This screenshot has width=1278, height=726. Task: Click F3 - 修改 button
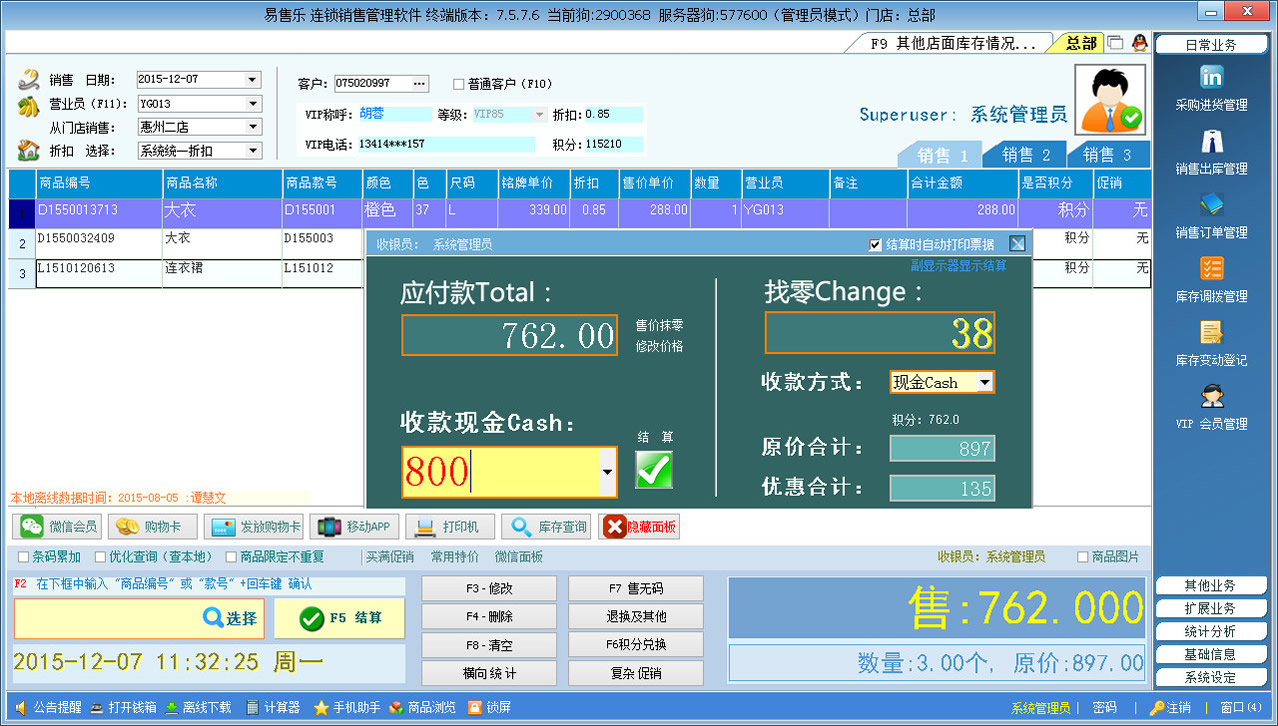tap(489, 588)
